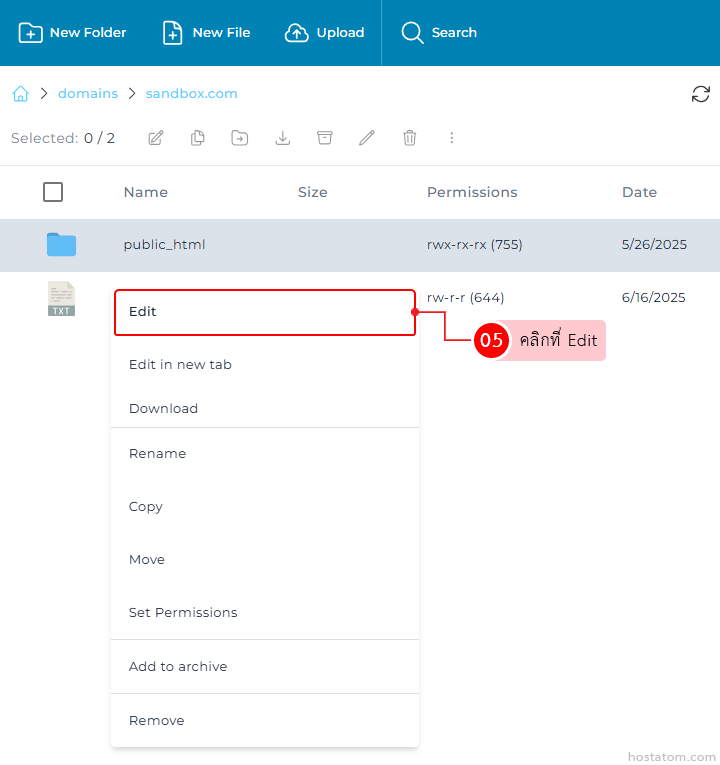Tick the select-all checkbox in header
The width and height of the screenshot is (720, 765).
click(53, 192)
